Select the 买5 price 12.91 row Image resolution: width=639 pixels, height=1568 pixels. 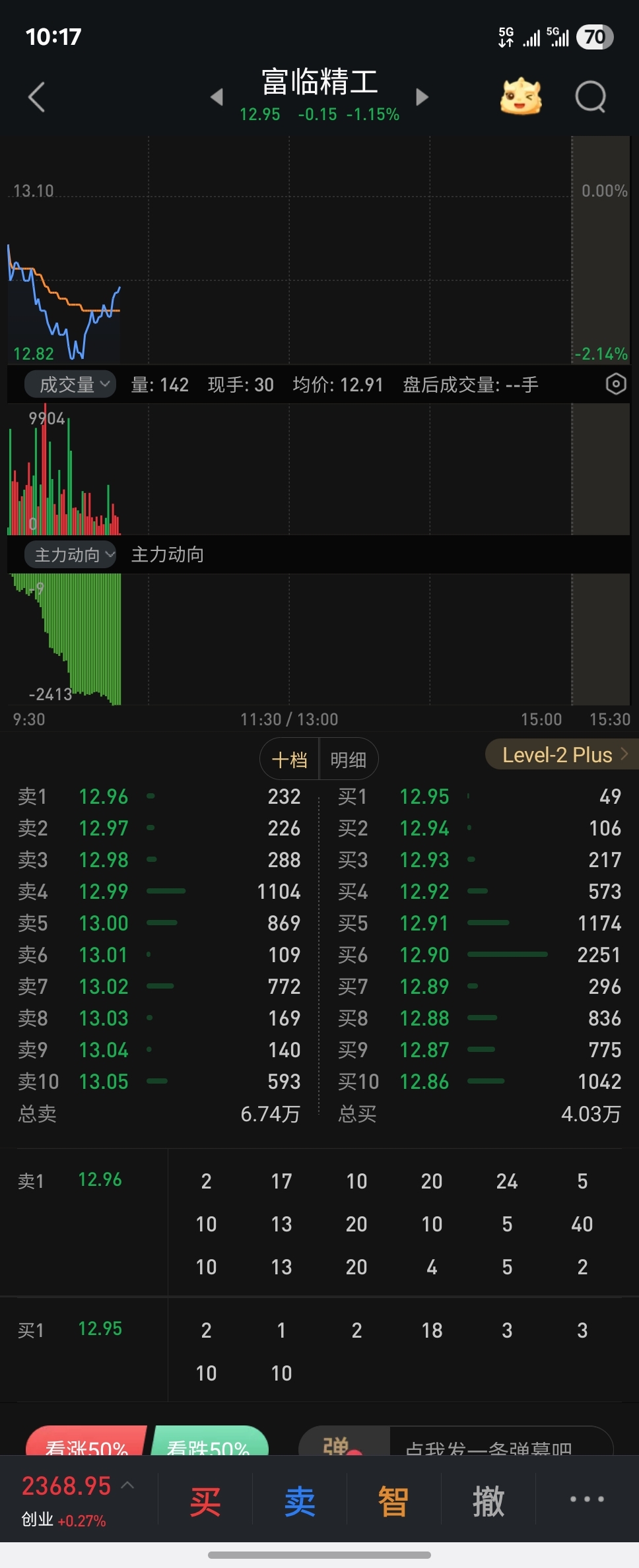point(479,923)
